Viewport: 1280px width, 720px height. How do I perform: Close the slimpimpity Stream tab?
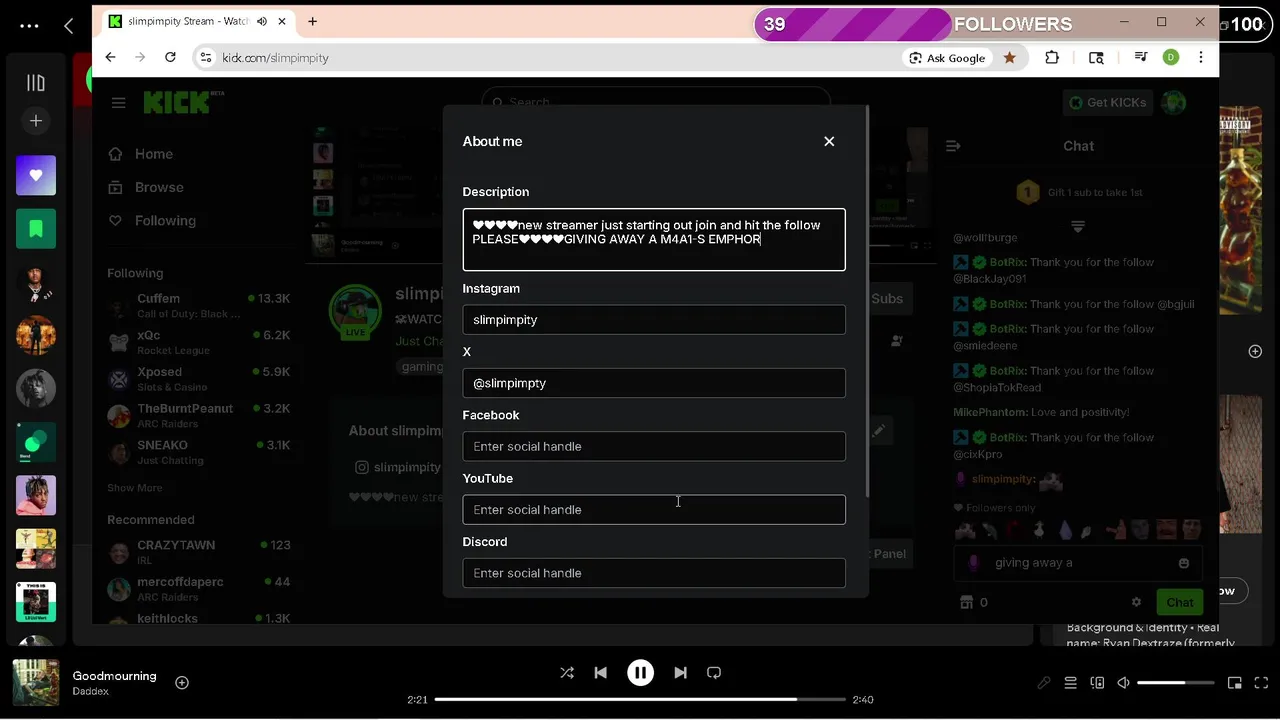point(283,21)
